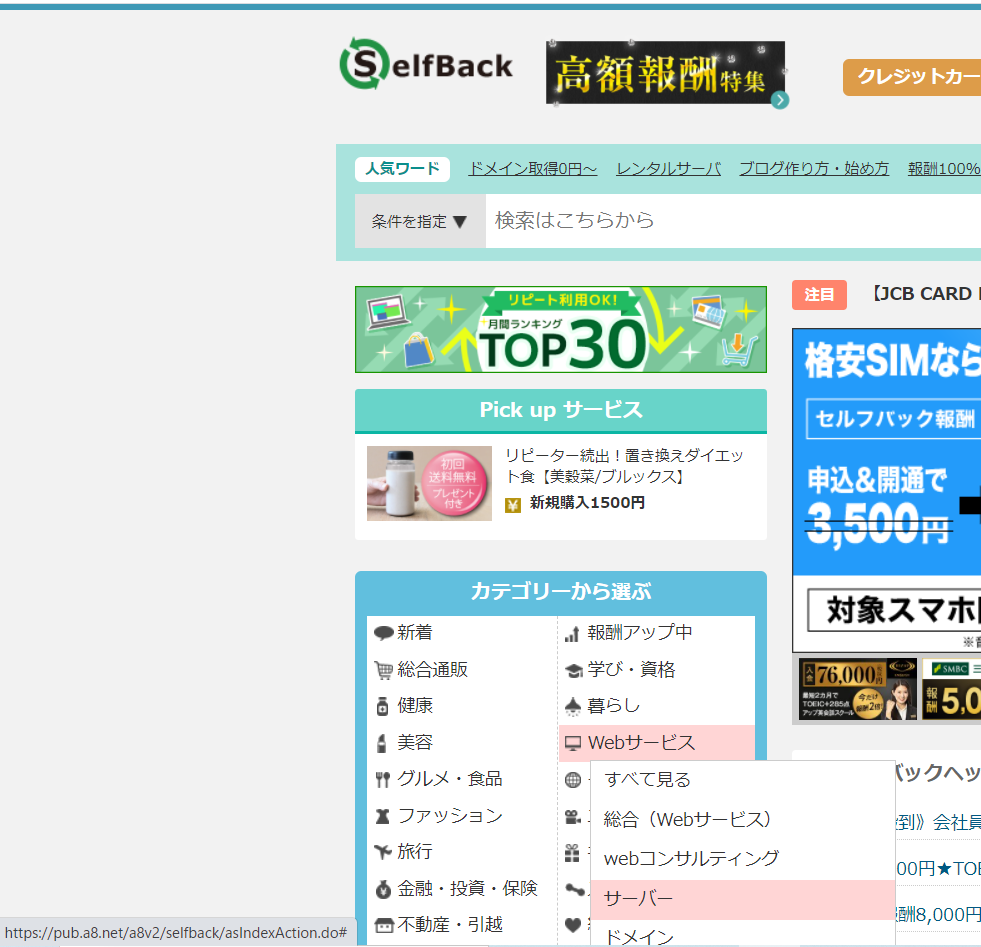This screenshot has width=981, height=947.
Task: Open the 月間ランキング TOP30 banner
Action: tap(561, 330)
